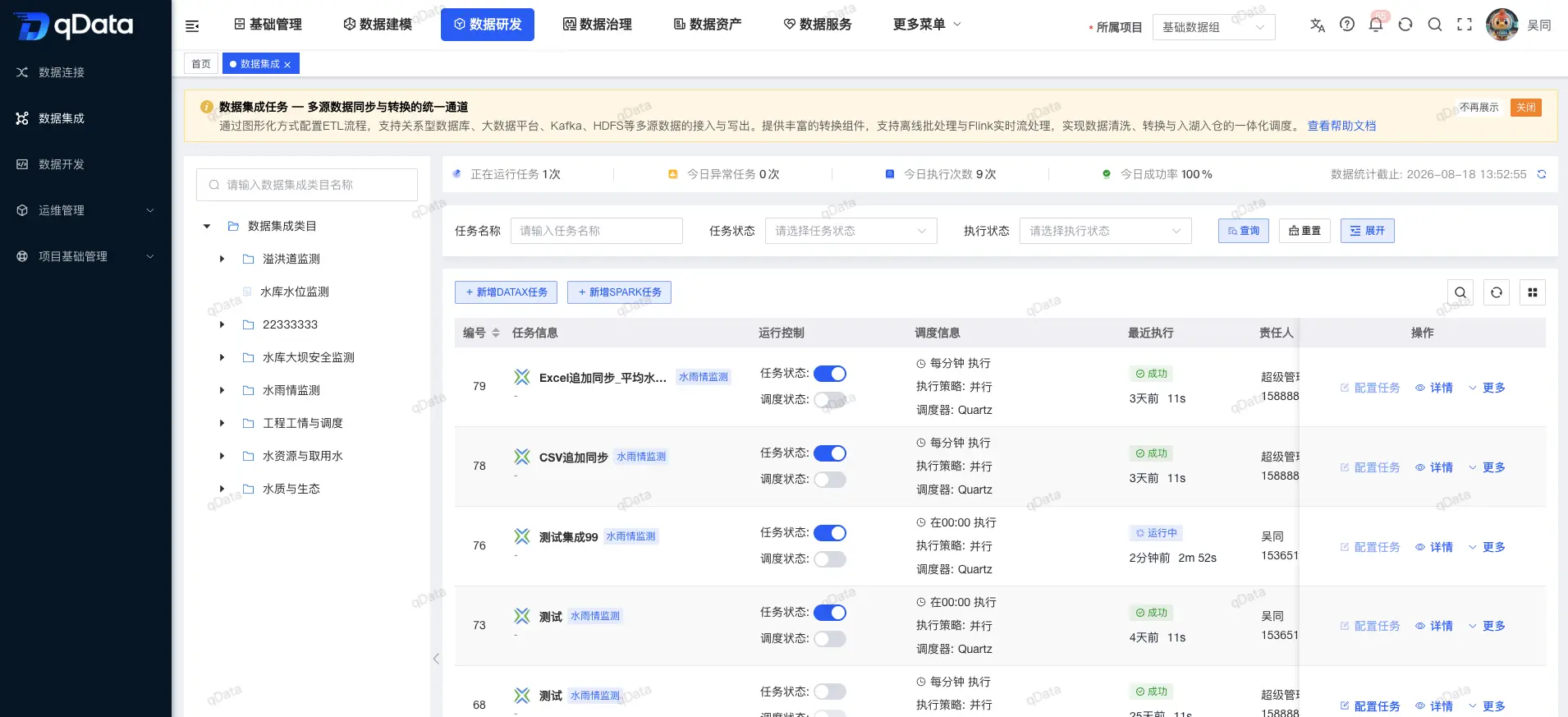Toggle 任务状态 switch for task 76

(x=830, y=533)
